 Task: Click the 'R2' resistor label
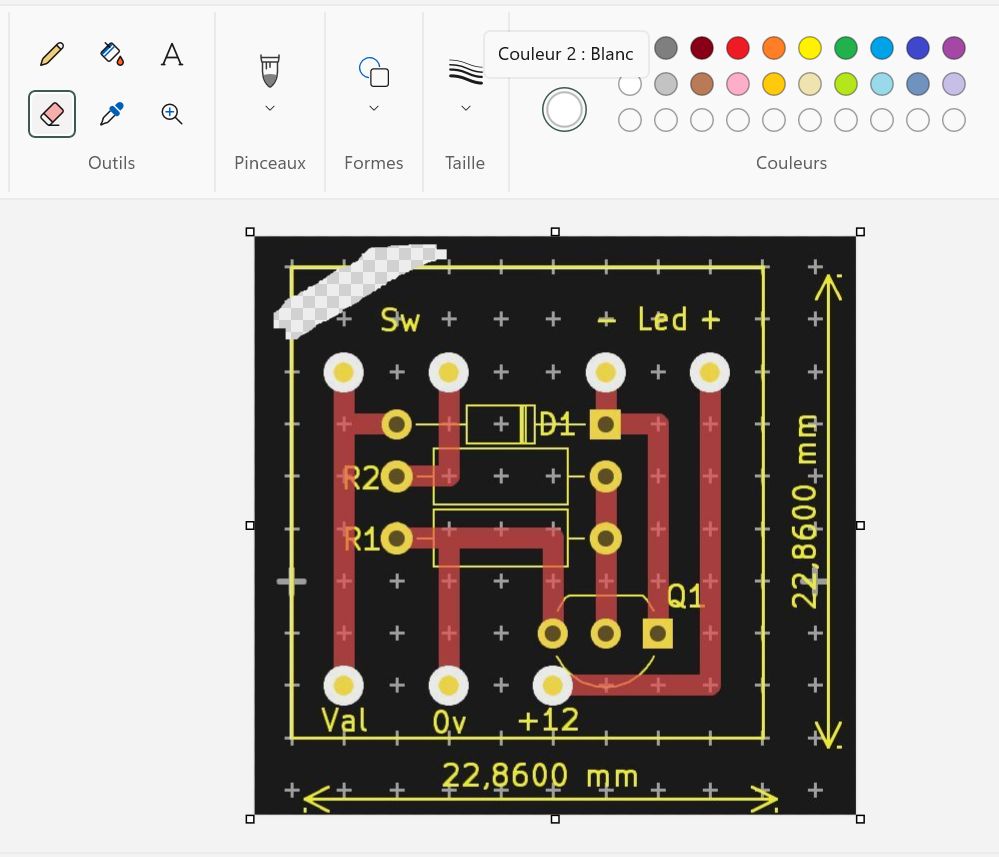pos(361,478)
